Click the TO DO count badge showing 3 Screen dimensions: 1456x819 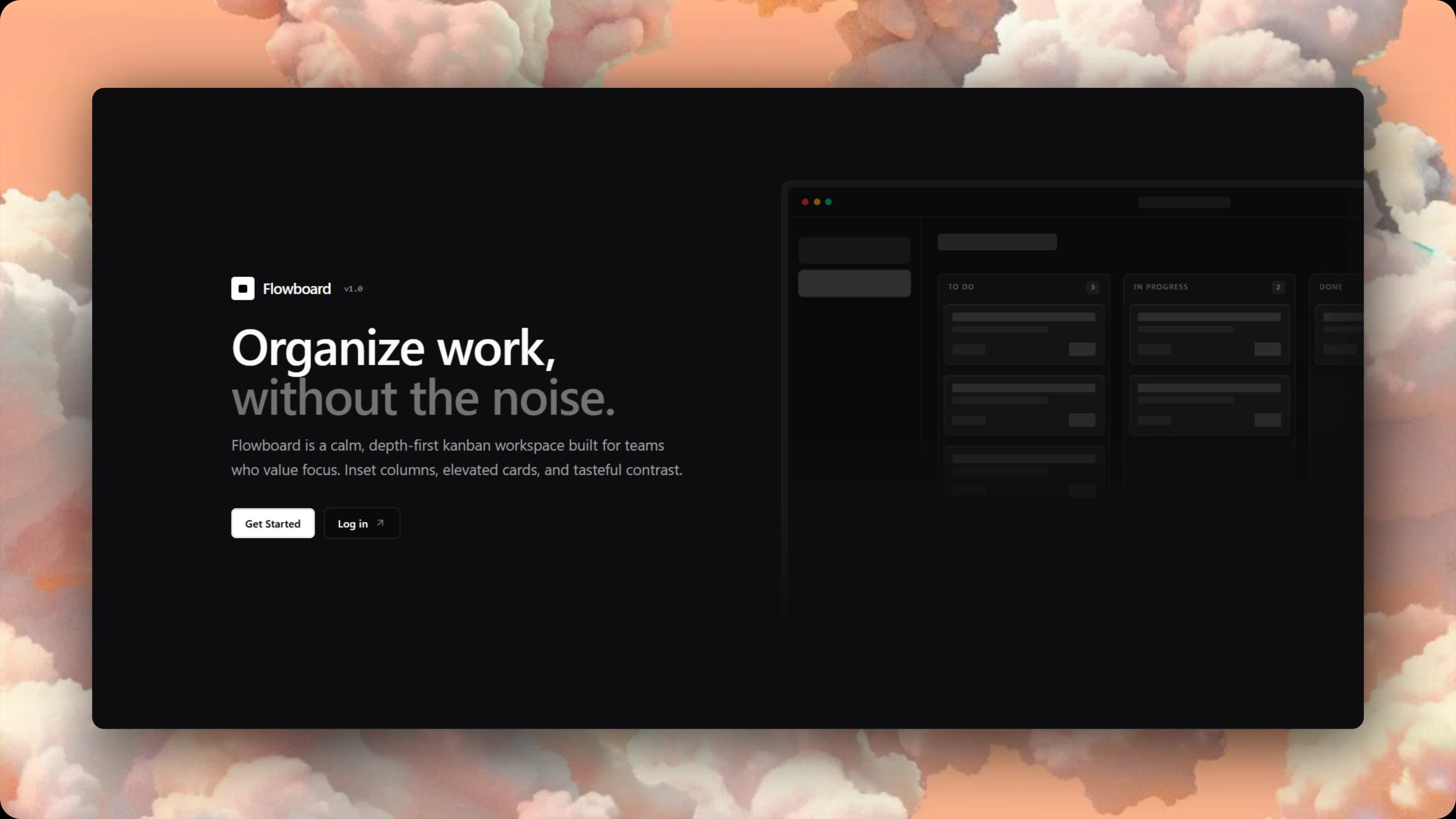1092,287
